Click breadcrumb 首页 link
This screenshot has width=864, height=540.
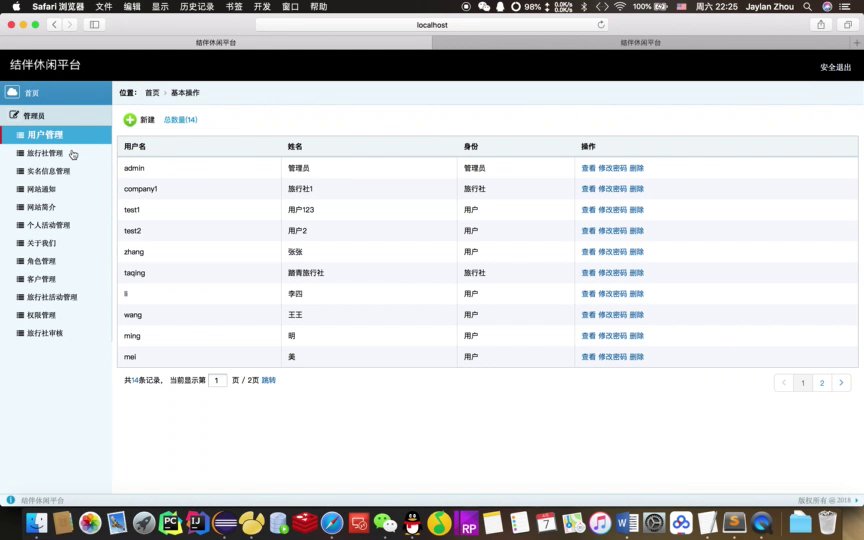pos(152,93)
